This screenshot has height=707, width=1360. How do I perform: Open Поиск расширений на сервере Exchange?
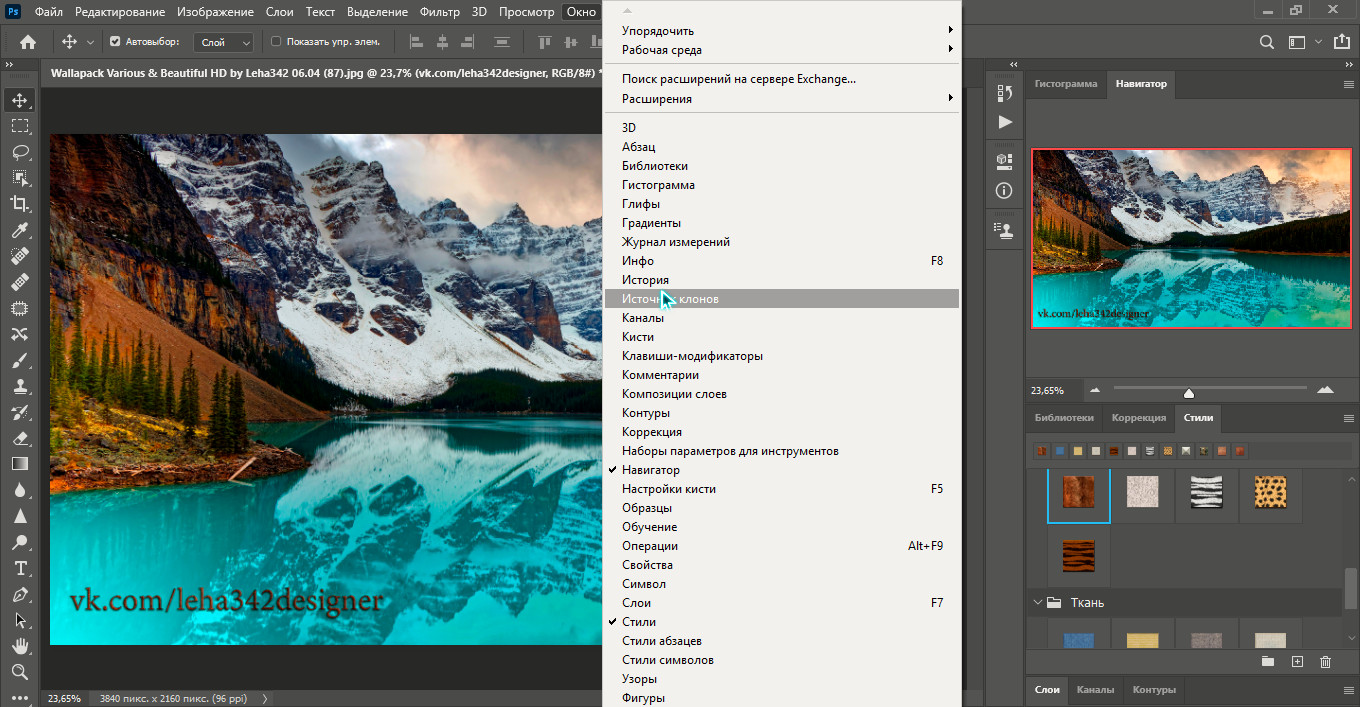(738, 79)
